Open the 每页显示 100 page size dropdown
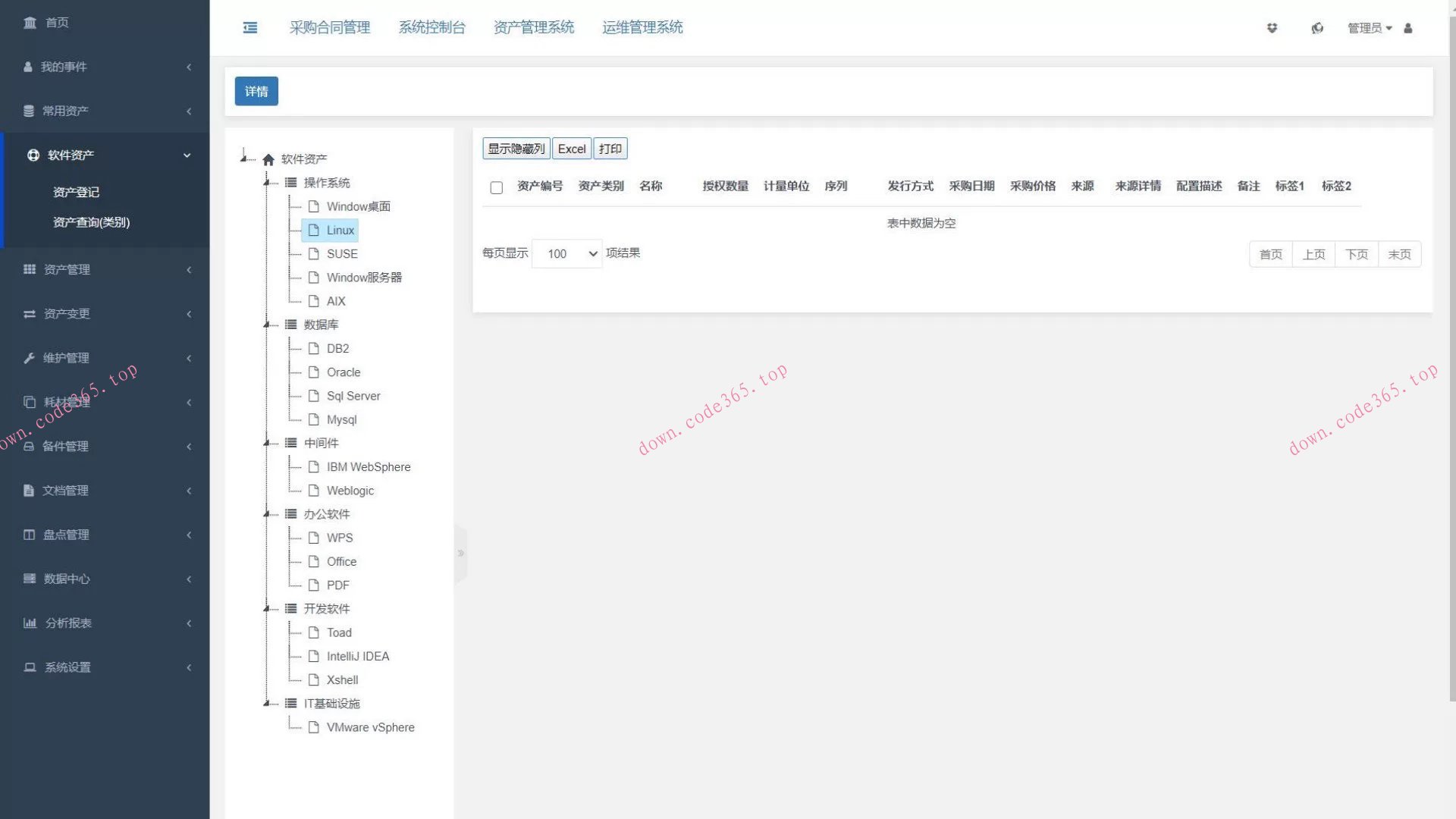1456x819 pixels. tap(566, 254)
